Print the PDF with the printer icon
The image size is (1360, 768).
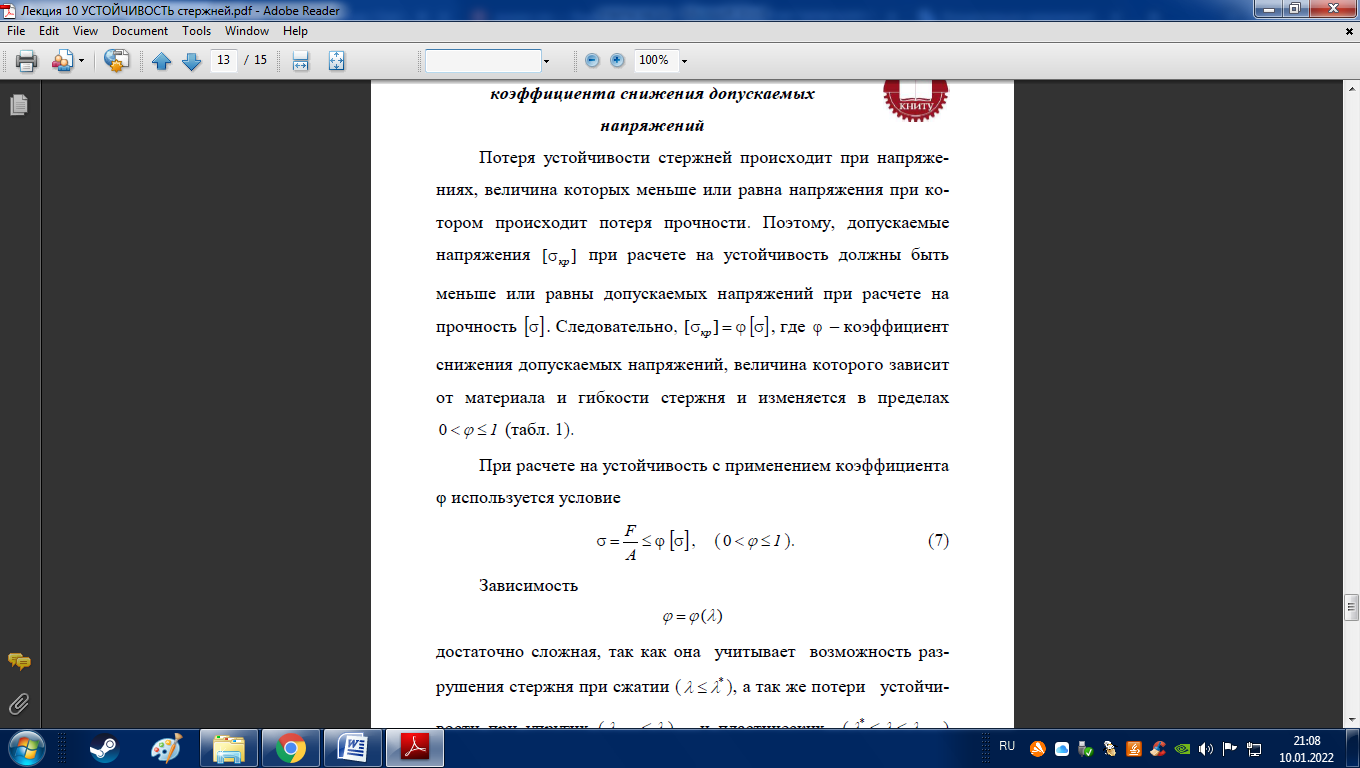26,61
